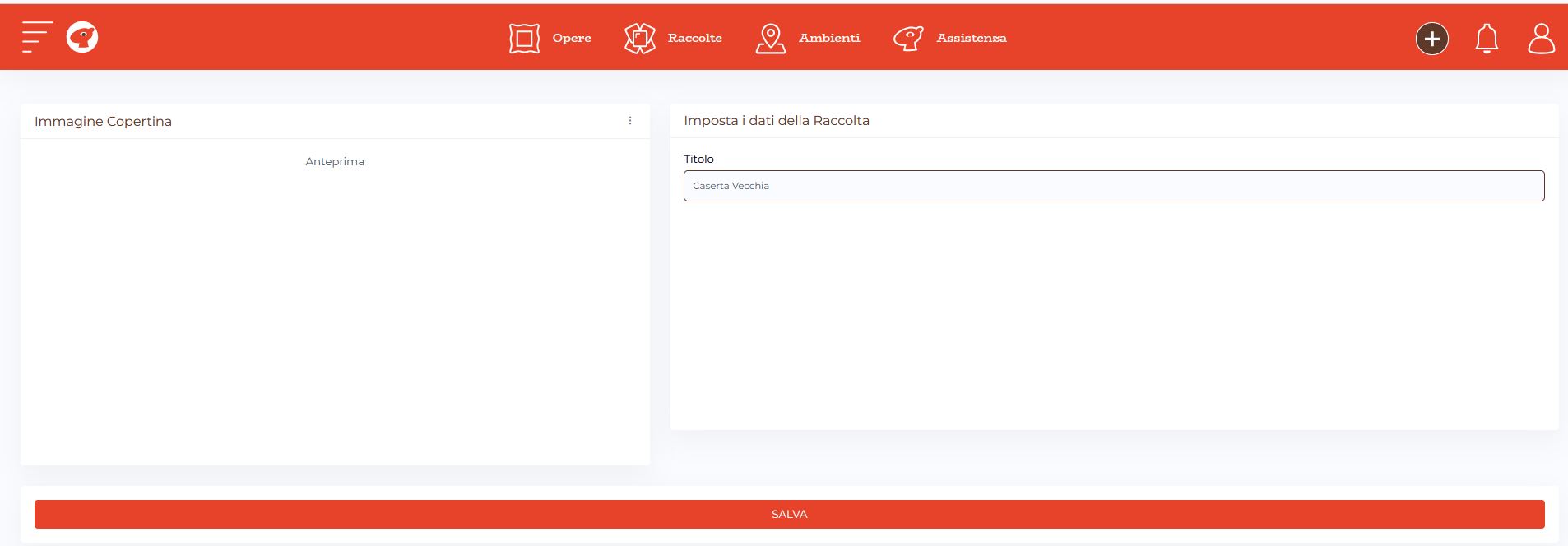
Task: Click the Imposta i dati della Raccolta heading
Action: pyautogui.click(x=777, y=121)
